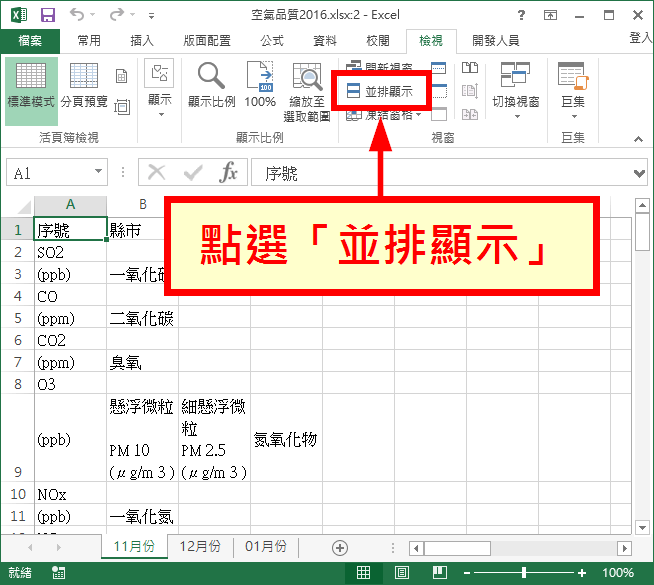
Task: Open the Quick Access Toolbar customize arrow
Action: (151, 16)
